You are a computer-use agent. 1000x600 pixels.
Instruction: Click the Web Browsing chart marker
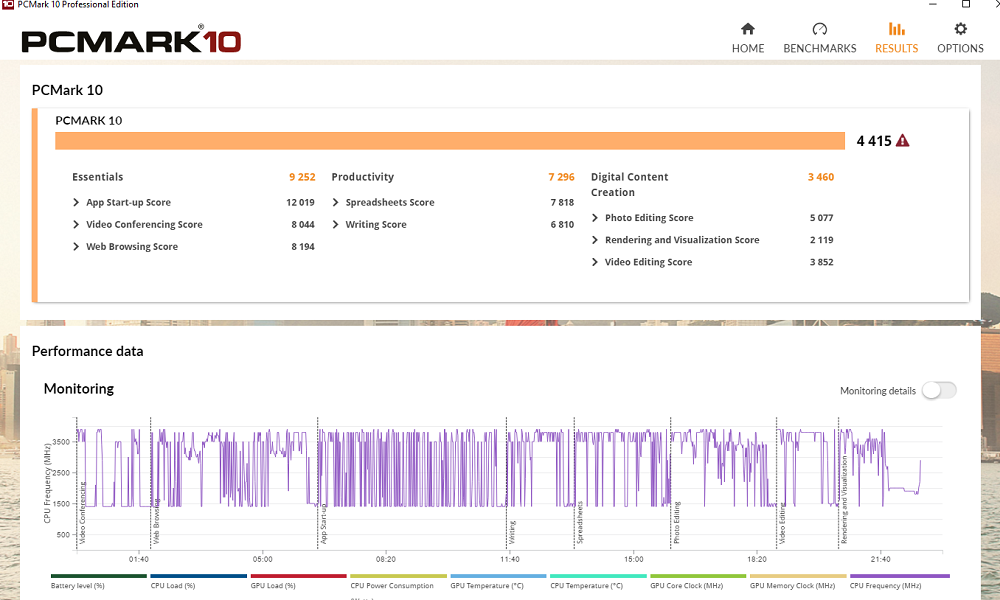click(157, 521)
